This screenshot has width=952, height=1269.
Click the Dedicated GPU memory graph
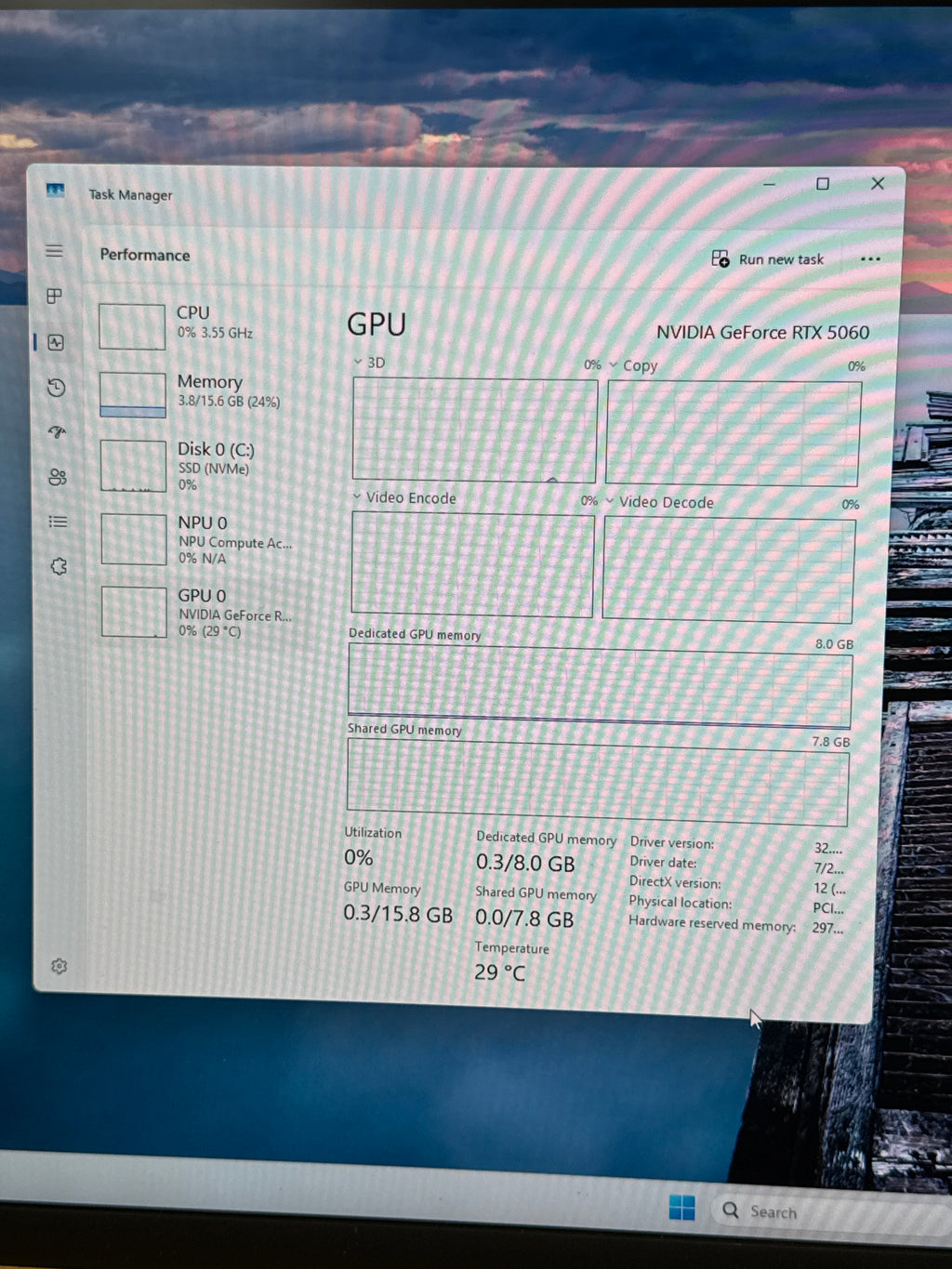(x=600, y=688)
